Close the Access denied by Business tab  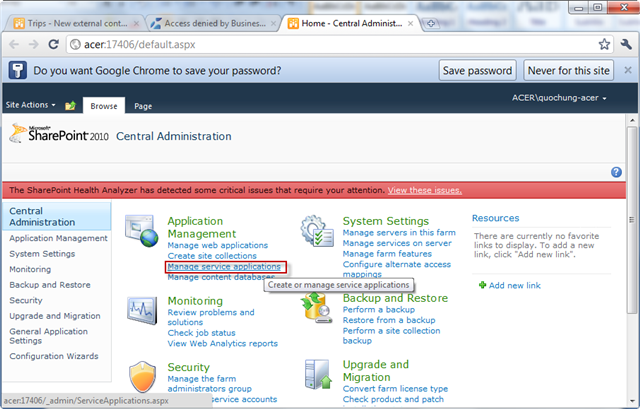(x=274, y=24)
